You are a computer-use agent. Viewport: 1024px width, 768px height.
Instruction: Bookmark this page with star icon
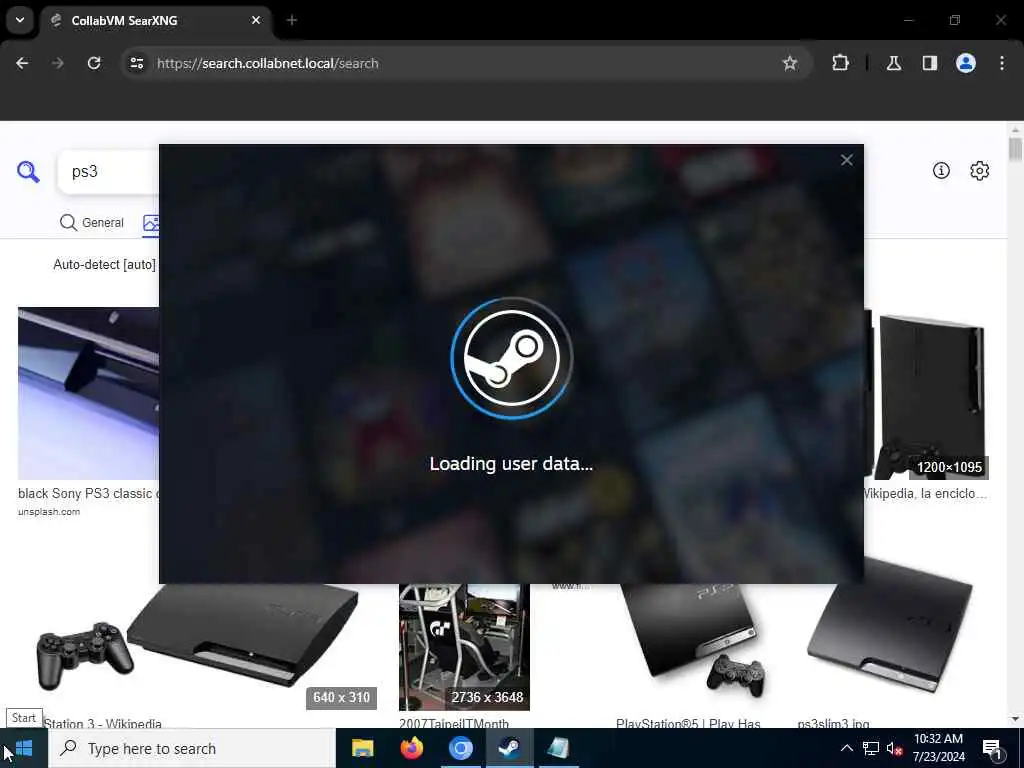pyautogui.click(x=790, y=63)
